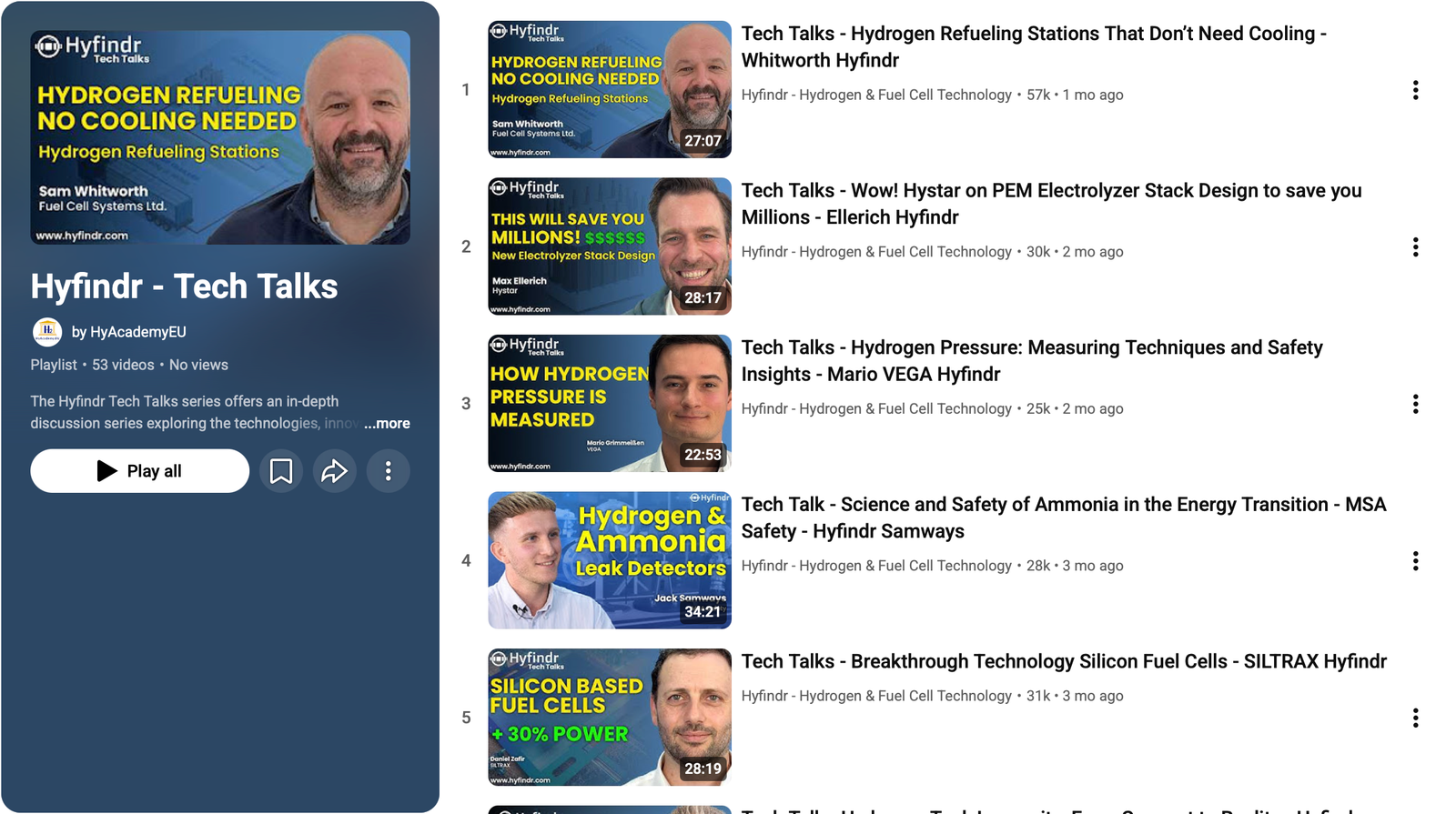The image size is (1456, 814).
Task: Open thumbnail of Hydrogen Pressure measuring video
Action: 610,403
